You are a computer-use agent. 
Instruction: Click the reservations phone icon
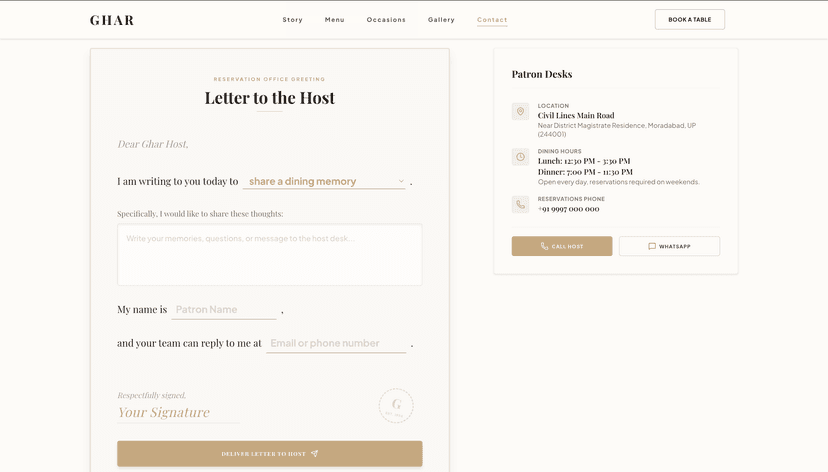click(x=520, y=204)
